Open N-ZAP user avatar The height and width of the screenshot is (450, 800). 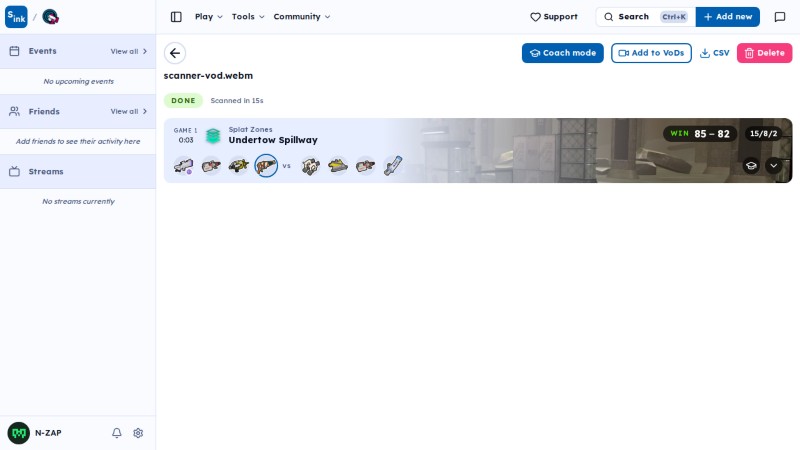[x=18, y=433]
